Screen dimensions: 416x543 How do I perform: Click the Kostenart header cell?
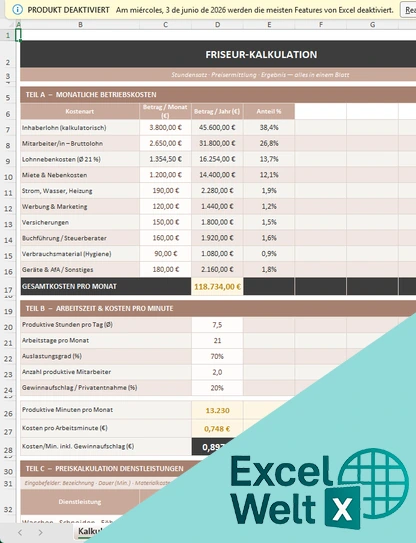80,111
